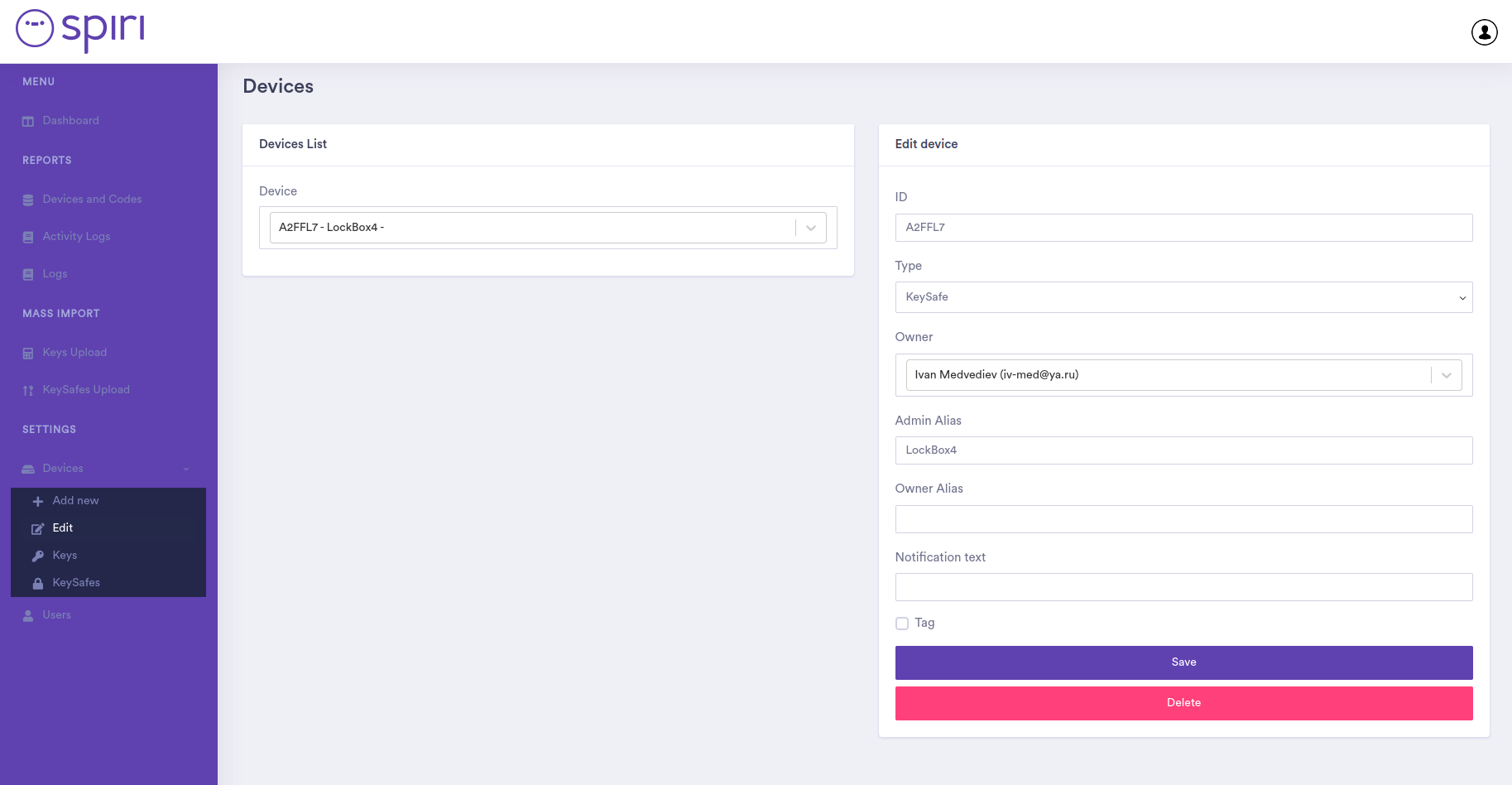Click the plus icon beside Add new
The width and height of the screenshot is (1512, 785).
(x=38, y=501)
